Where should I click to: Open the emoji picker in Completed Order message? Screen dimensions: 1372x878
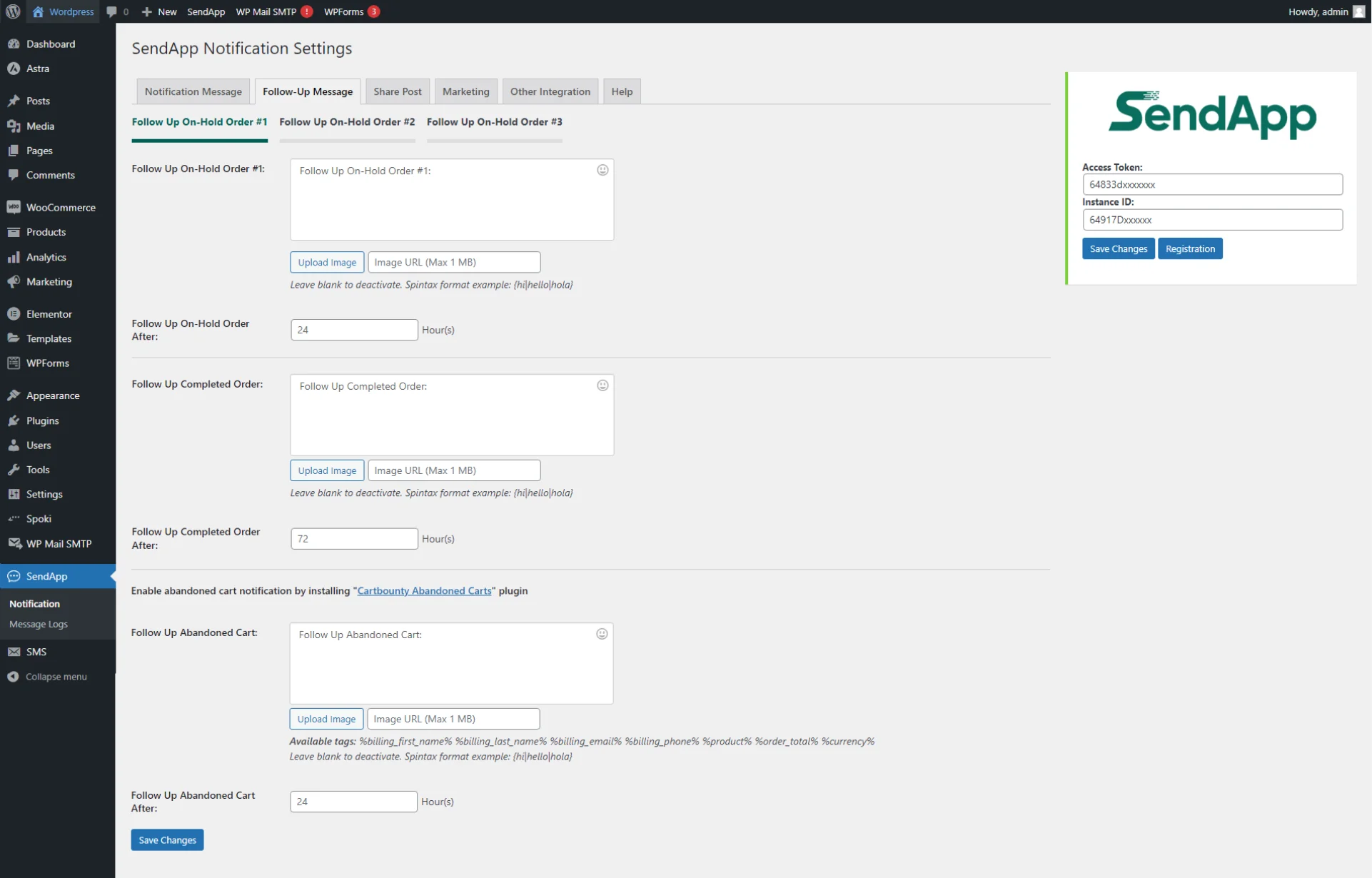coord(602,385)
